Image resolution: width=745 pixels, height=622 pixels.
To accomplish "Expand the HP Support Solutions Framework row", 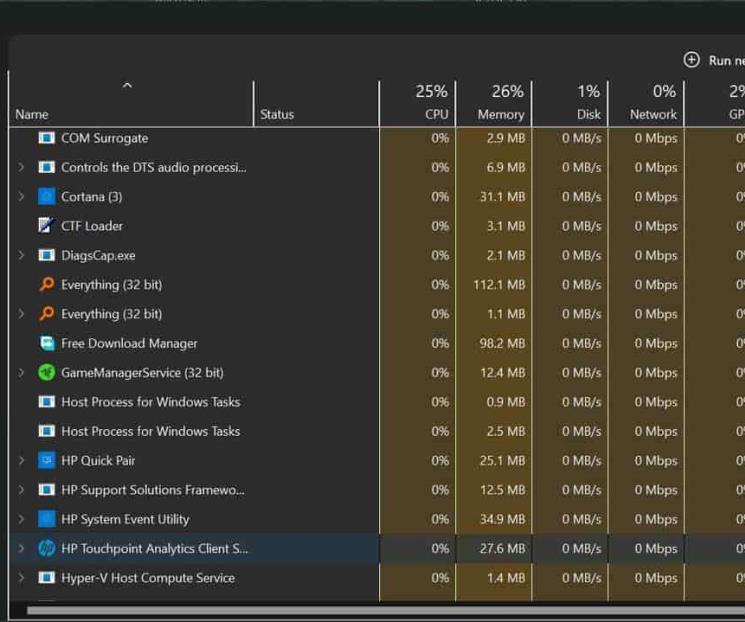I will 21,490.
